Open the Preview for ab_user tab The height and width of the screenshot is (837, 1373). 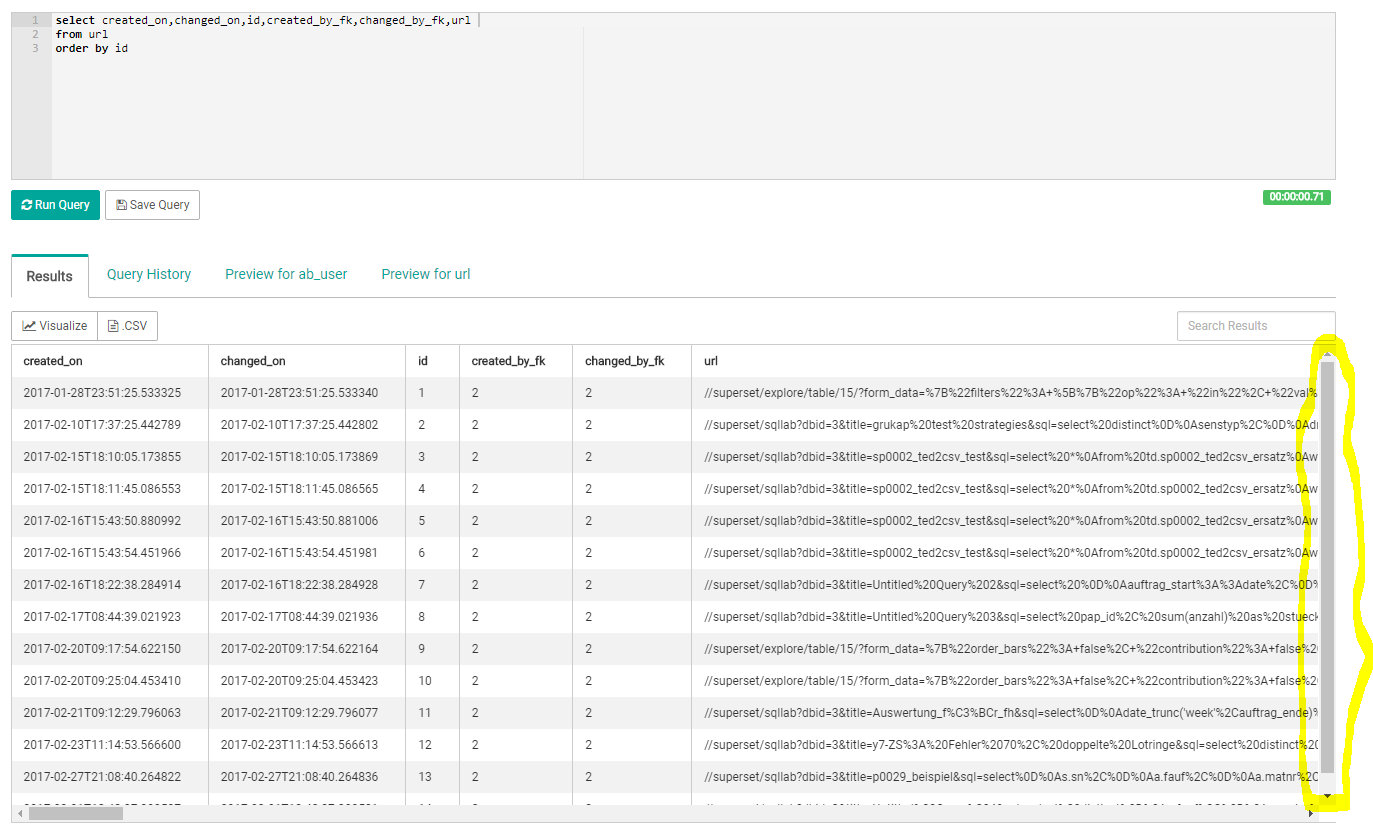tap(286, 274)
